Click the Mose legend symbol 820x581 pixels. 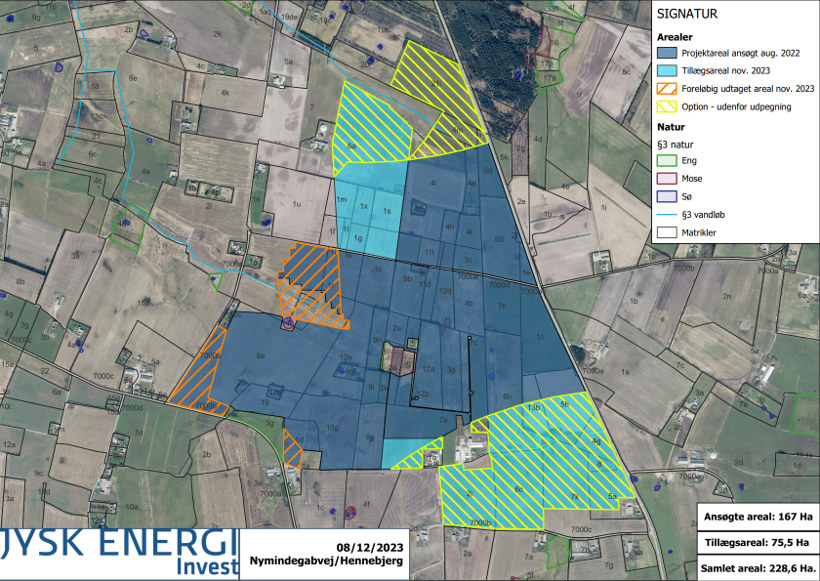[665, 177]
